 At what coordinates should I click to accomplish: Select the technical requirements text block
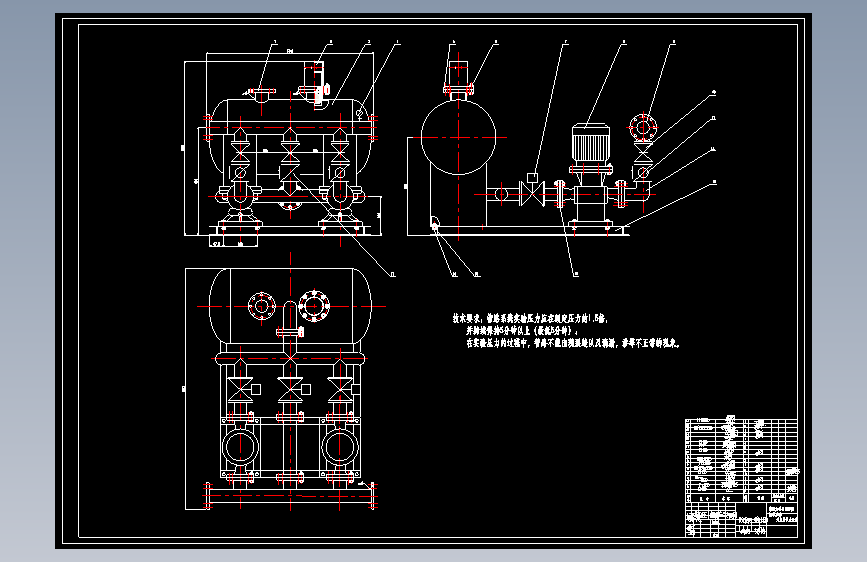pos(566,331)
